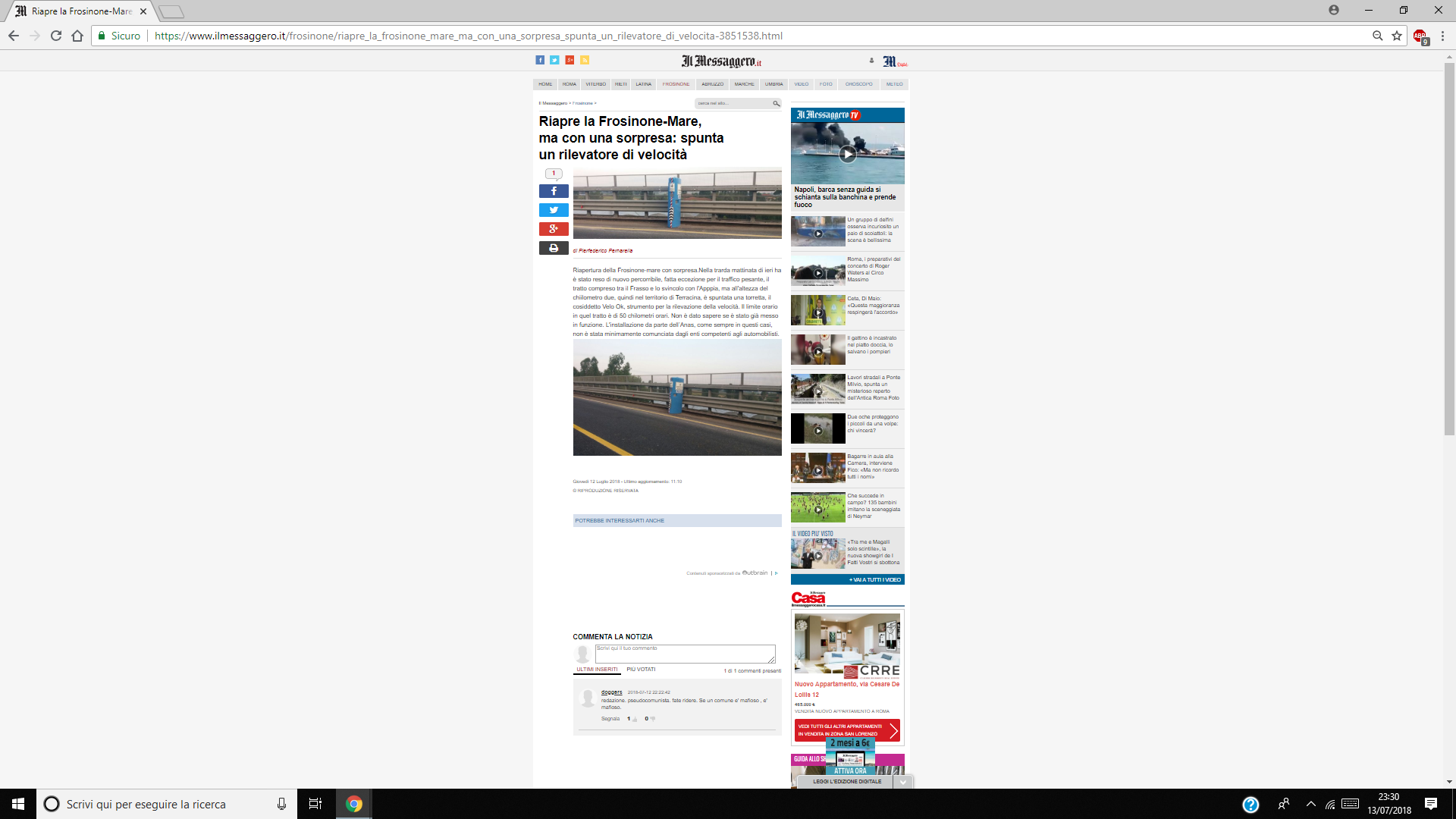1456x819 pixels.
Task: Click the author Pierfederico Pernarella link
Action: click(606, 251)
